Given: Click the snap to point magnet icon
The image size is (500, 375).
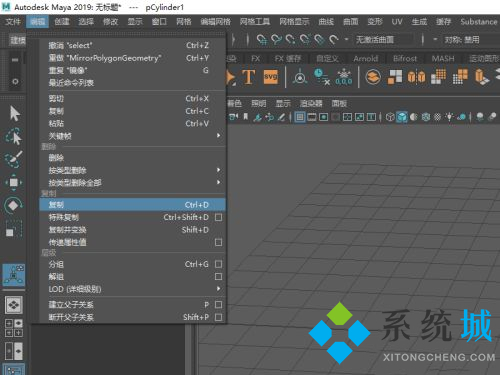Looking at the screenshot, I should [291, 40].
